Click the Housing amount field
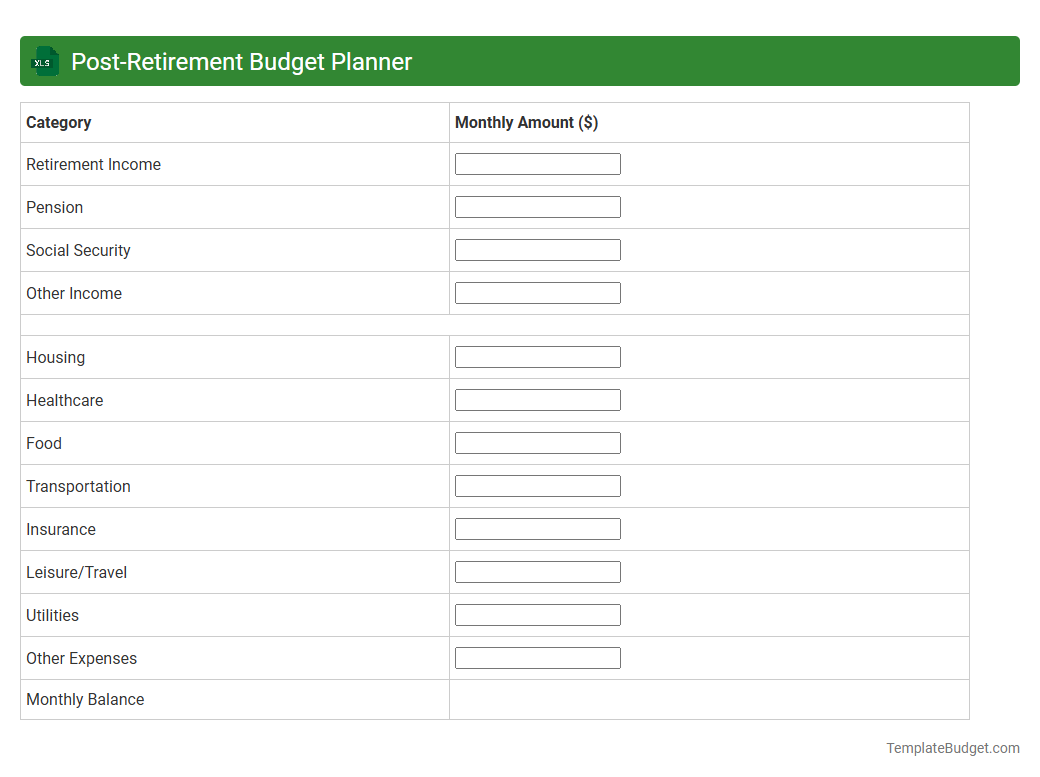This screenshot has height=777, width=1040. (537, 356)
